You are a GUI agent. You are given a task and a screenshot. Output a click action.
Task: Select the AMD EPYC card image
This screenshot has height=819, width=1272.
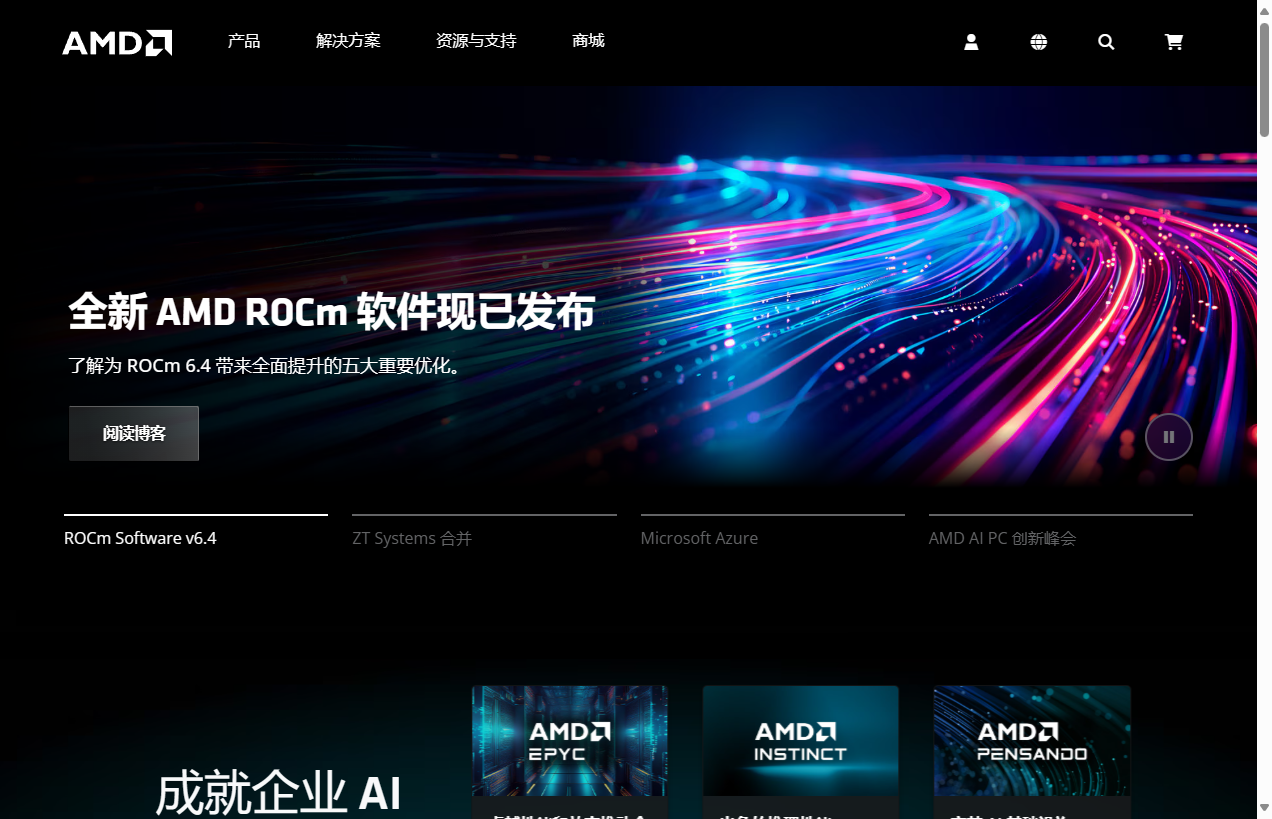pyautogui.click(x=569, y=741)
